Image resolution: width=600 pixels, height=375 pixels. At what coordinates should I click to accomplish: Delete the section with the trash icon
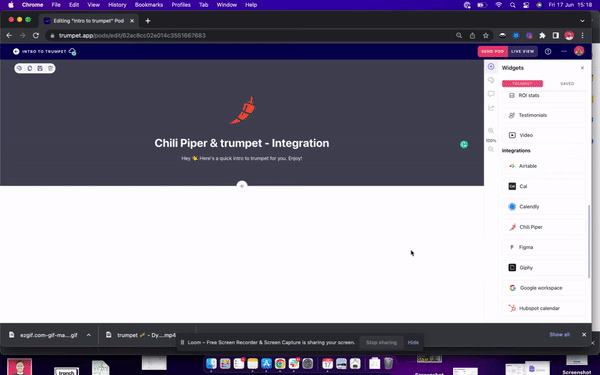(50, 68)
